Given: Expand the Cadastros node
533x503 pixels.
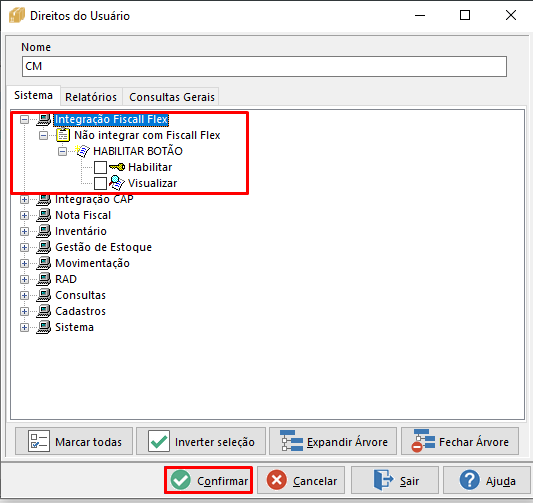Looking at the screenshot, I should point(24,311).
